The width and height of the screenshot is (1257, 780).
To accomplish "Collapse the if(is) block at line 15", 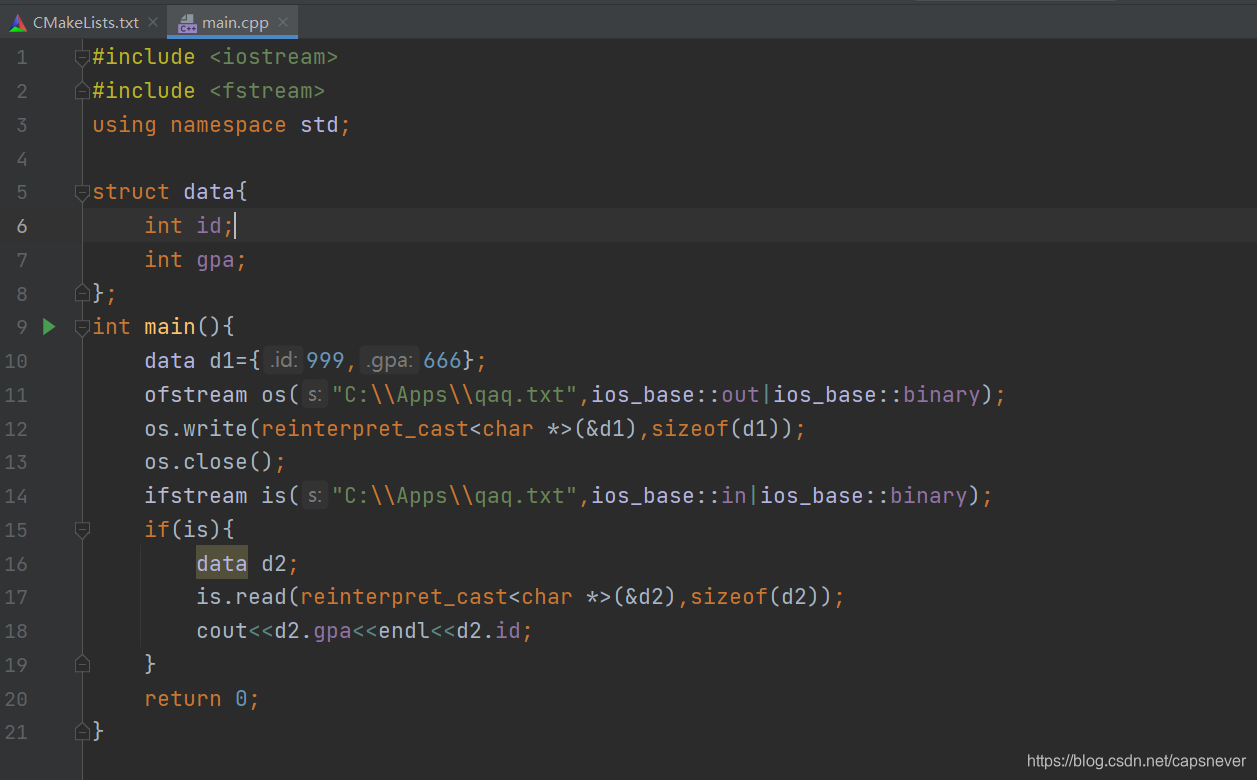I will (83, 529).
